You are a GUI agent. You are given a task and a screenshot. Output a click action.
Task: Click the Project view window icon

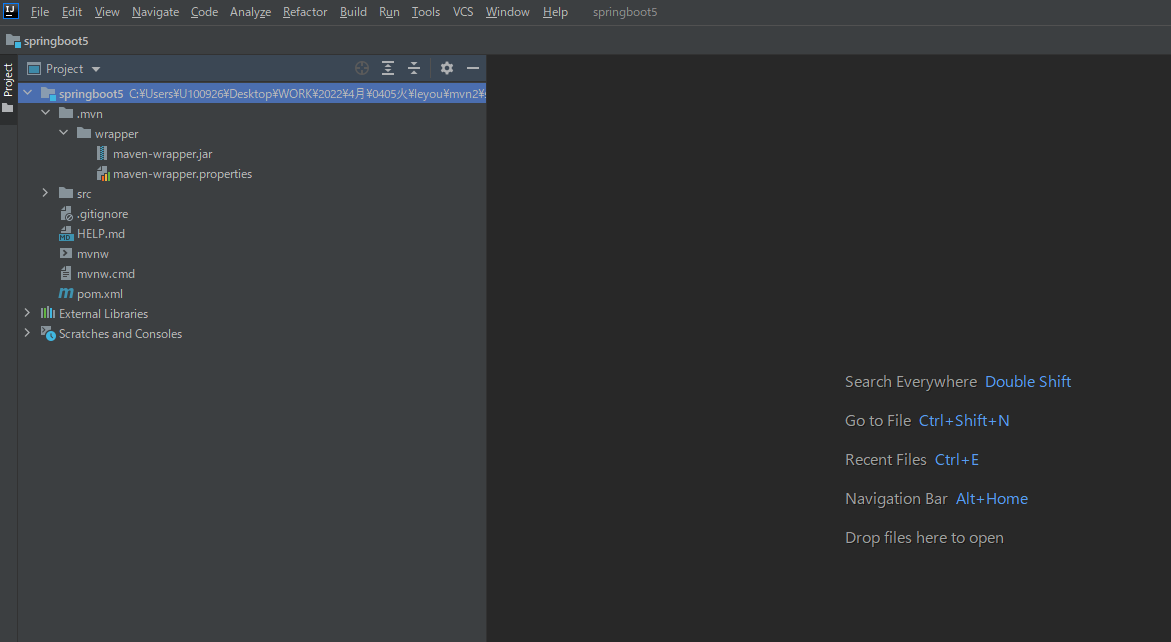[34, 69]
